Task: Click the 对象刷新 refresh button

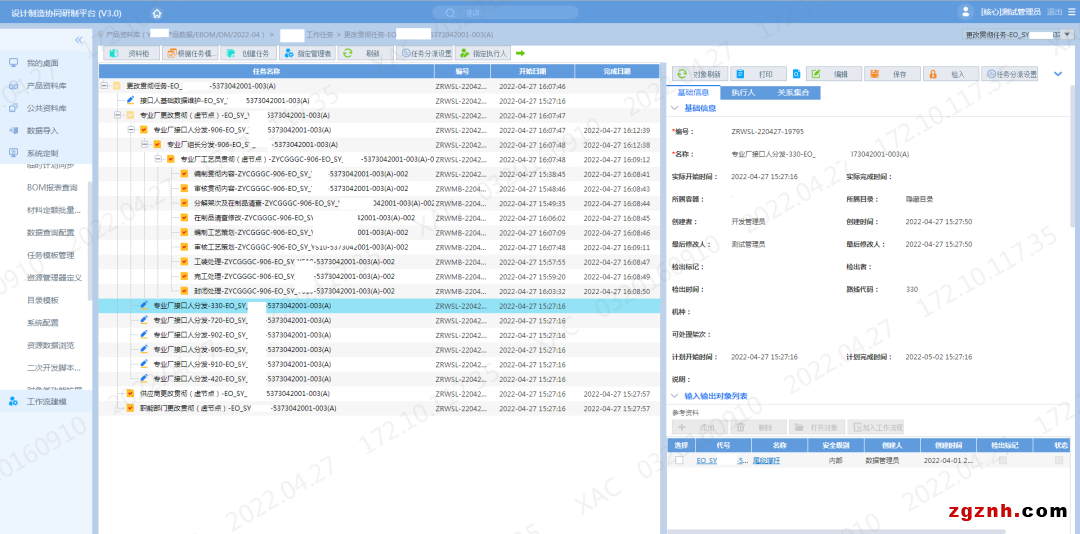Action: 698,74
